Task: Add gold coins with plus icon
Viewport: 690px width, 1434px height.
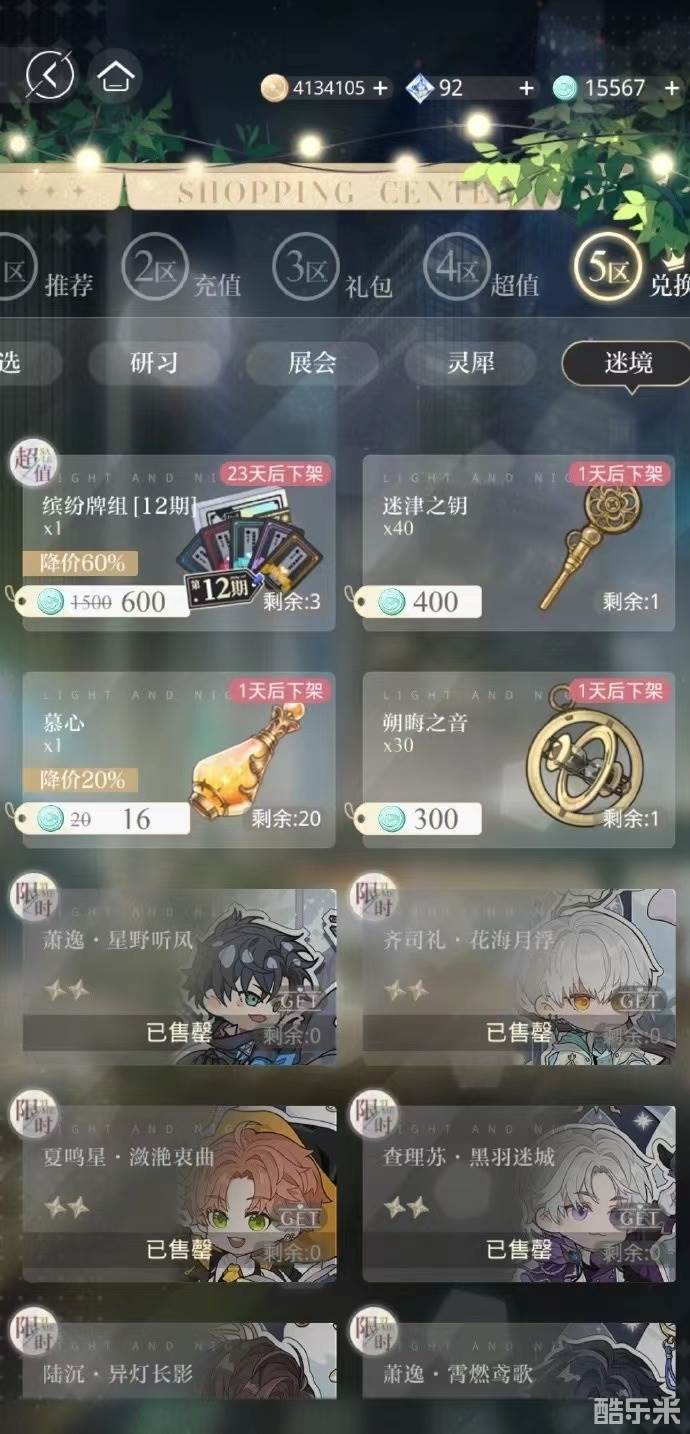Action: [380, 88]
